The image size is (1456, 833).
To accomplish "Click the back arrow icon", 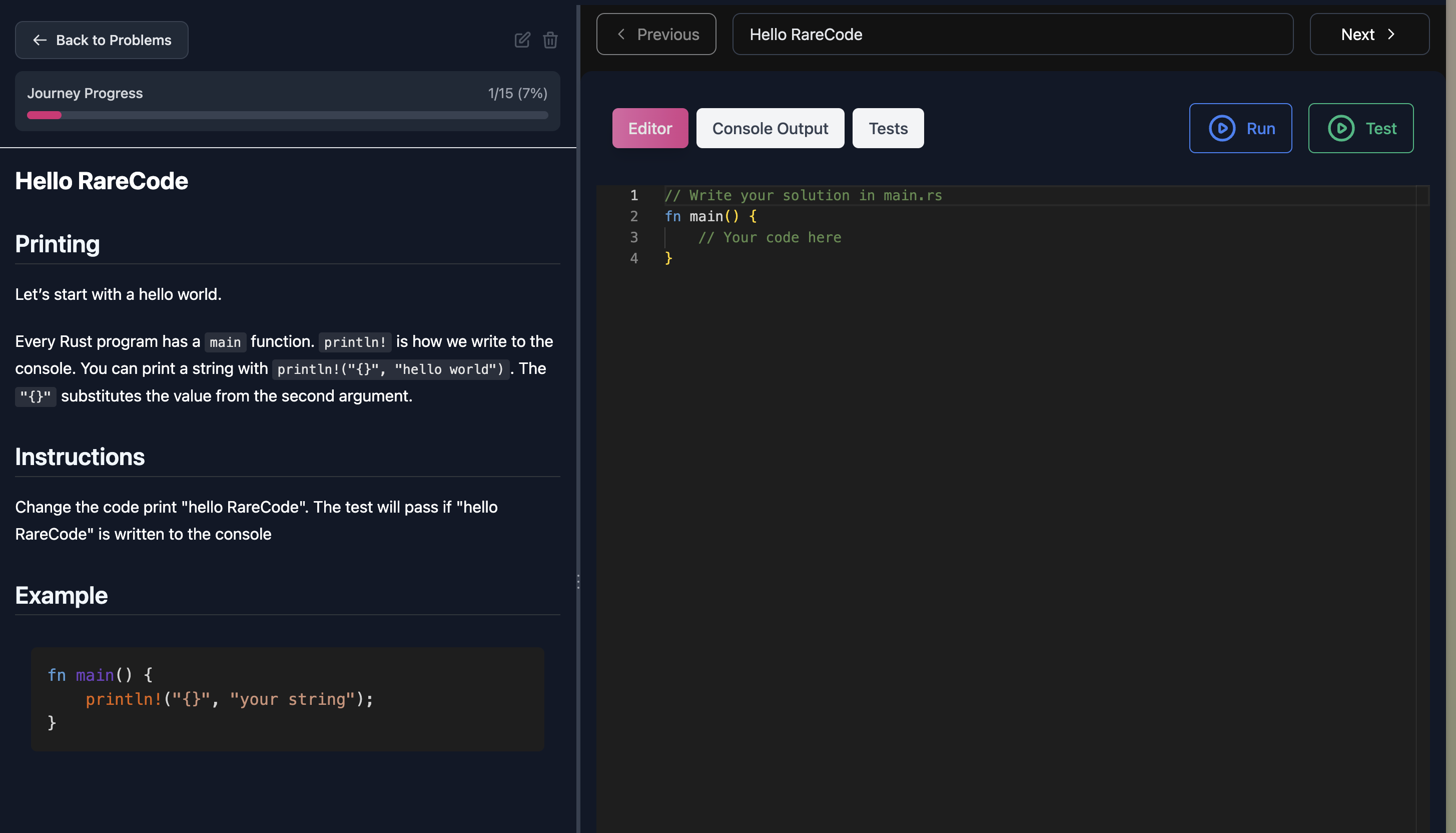I will [40, 40].
